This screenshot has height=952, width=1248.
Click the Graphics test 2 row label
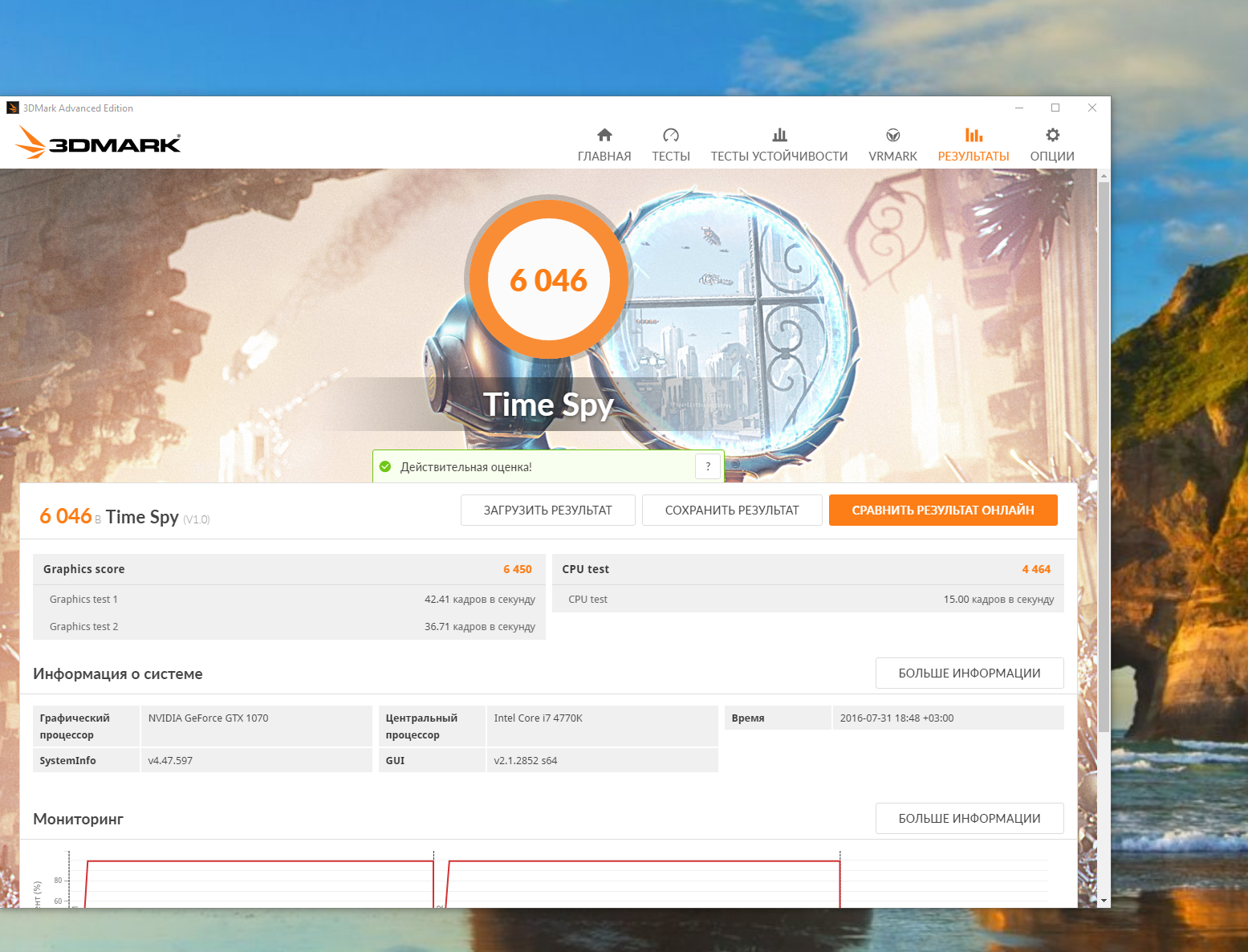[x=83, y=627]
